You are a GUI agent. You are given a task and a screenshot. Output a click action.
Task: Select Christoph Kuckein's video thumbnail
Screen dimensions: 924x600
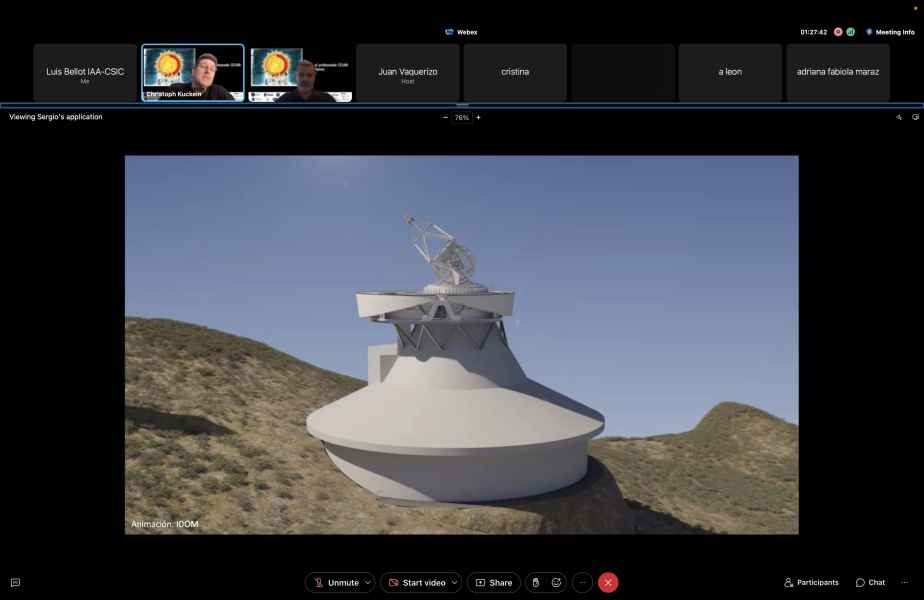click(193, 73)
